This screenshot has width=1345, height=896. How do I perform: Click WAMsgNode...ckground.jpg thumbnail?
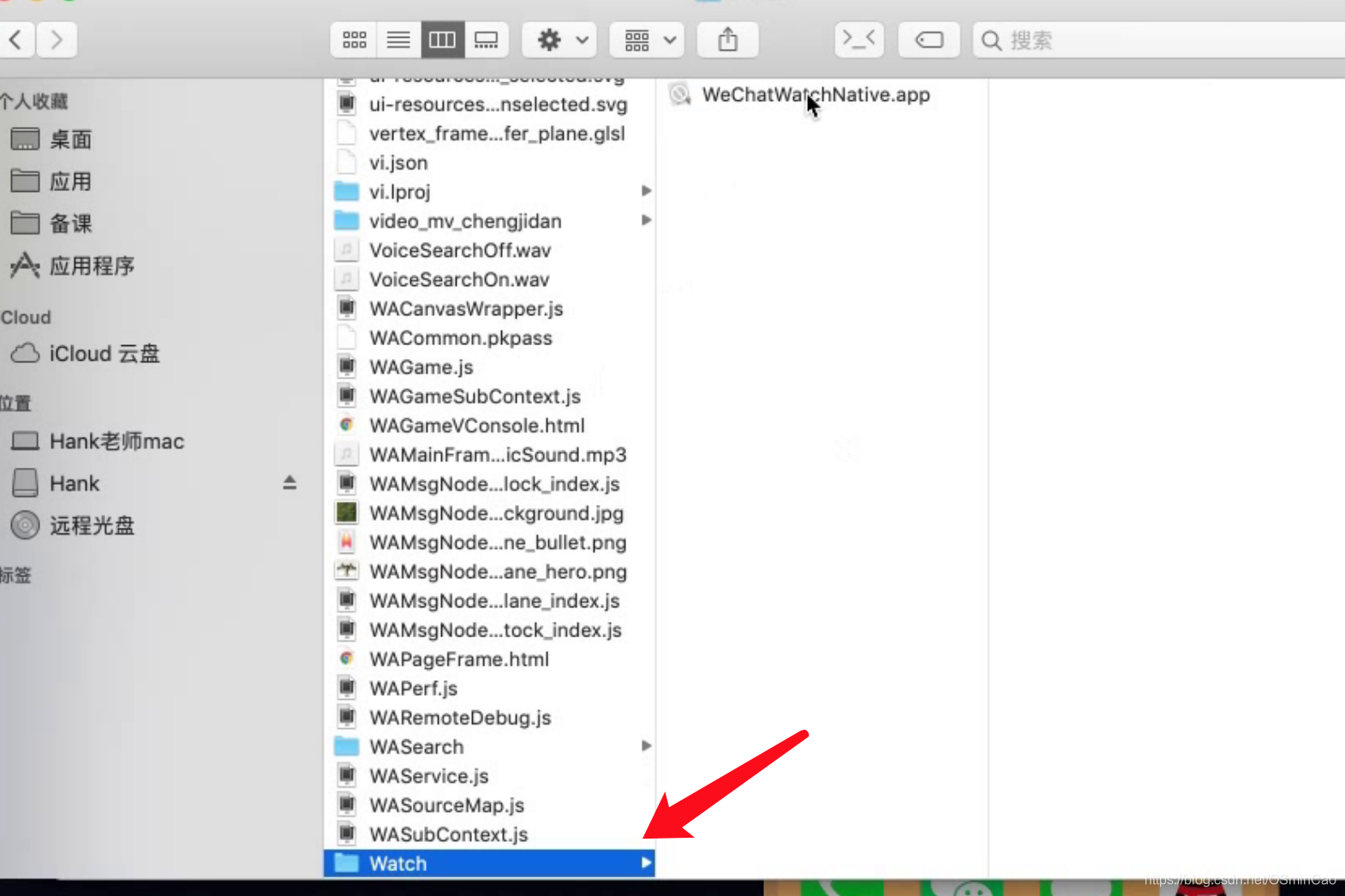(x=347, y=513)
